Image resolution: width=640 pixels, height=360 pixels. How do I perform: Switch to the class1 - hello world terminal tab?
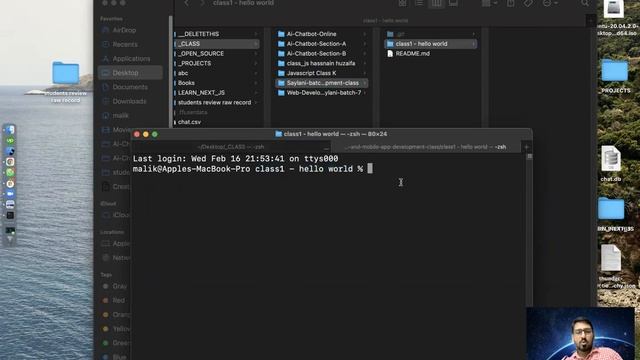426,147
